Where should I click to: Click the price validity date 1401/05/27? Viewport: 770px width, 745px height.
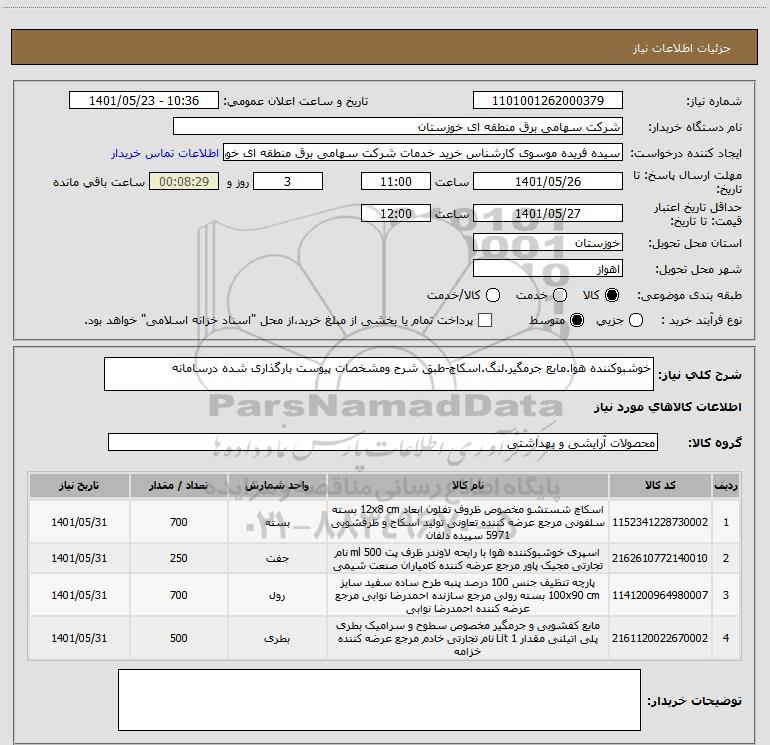547,214
